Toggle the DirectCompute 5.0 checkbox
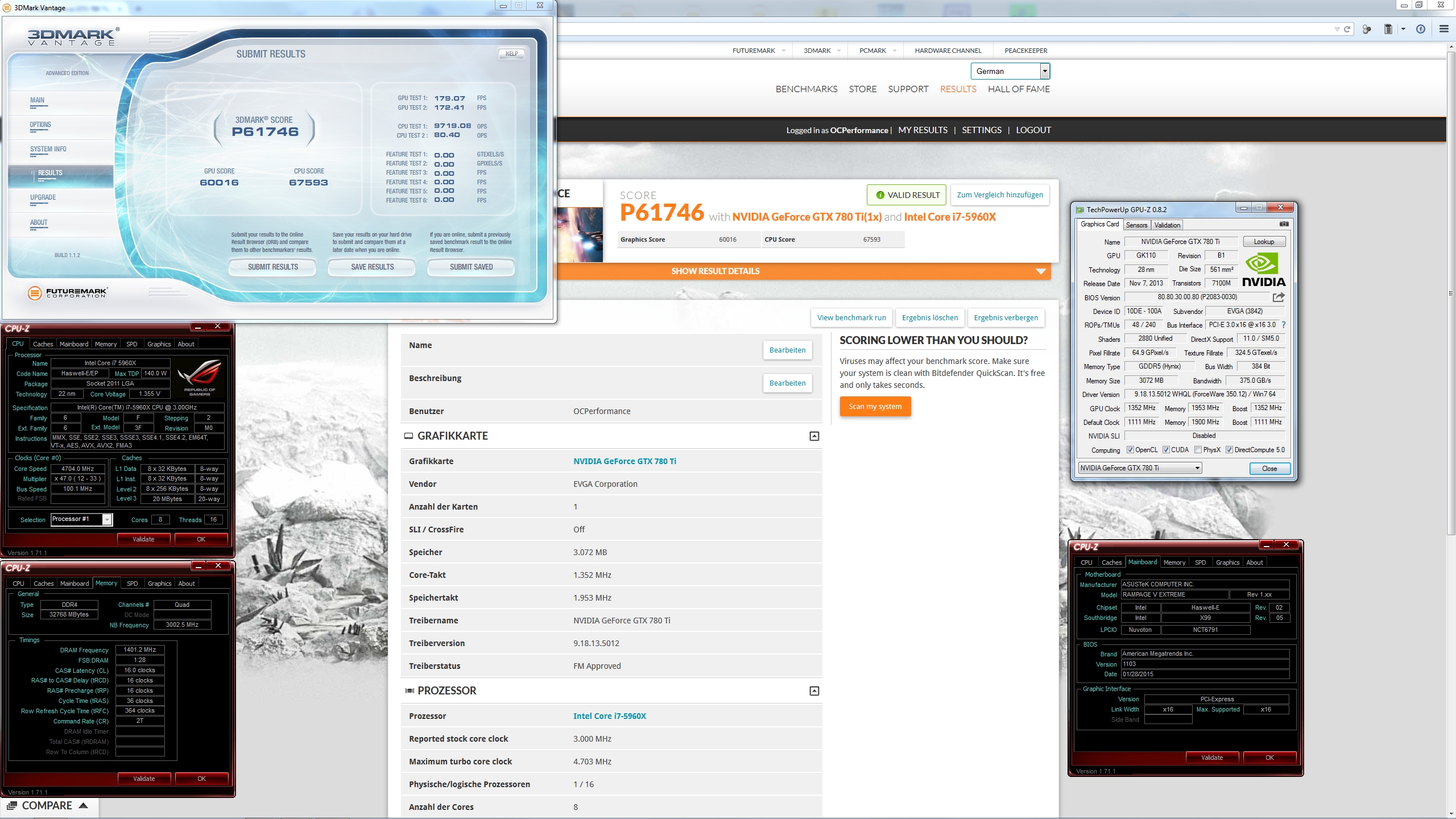1456x819 pixels. click(1229, 450)
